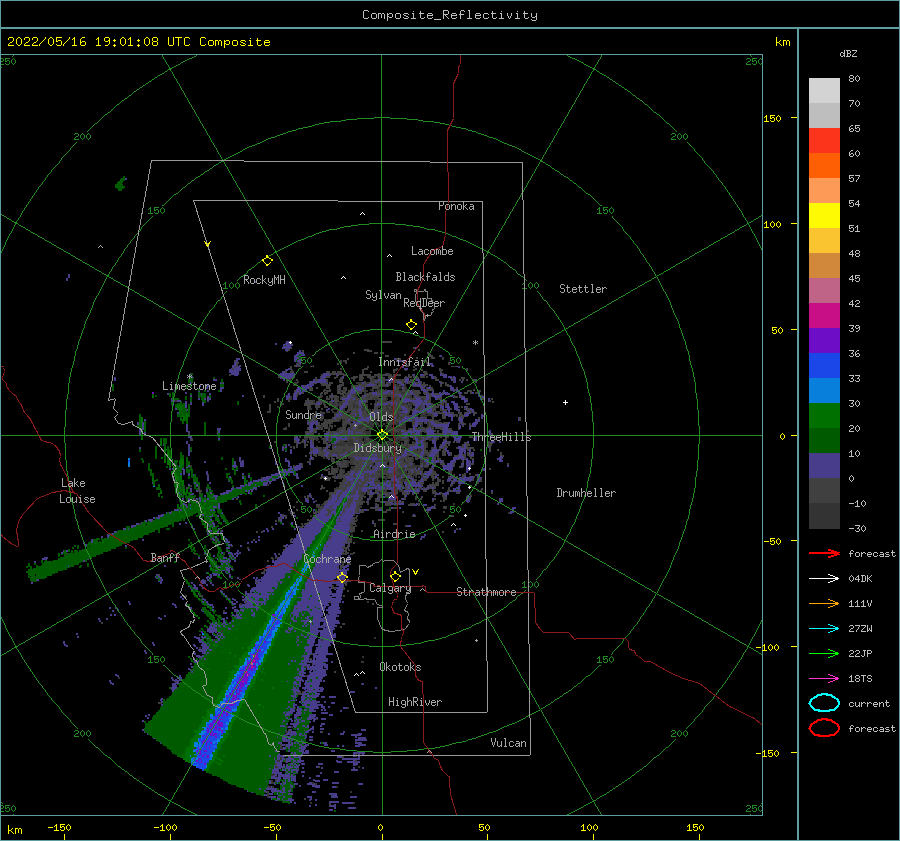
Task: Select the 39 dBZ magenta color swatch
Action: pyautogui.click(x=824, y=316)
